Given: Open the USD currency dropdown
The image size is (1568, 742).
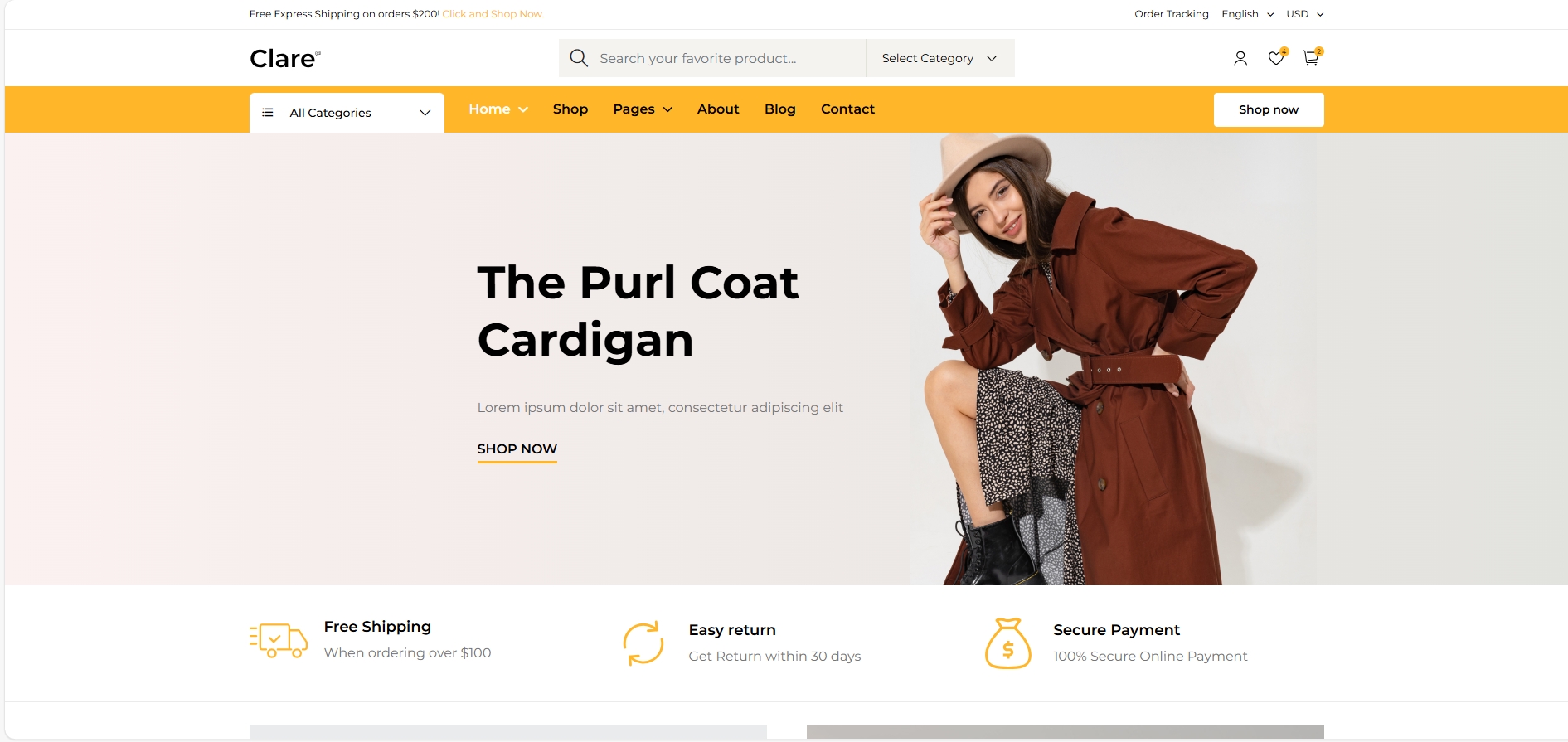Looking at the screenshot, I should [x=1305, y=14].
